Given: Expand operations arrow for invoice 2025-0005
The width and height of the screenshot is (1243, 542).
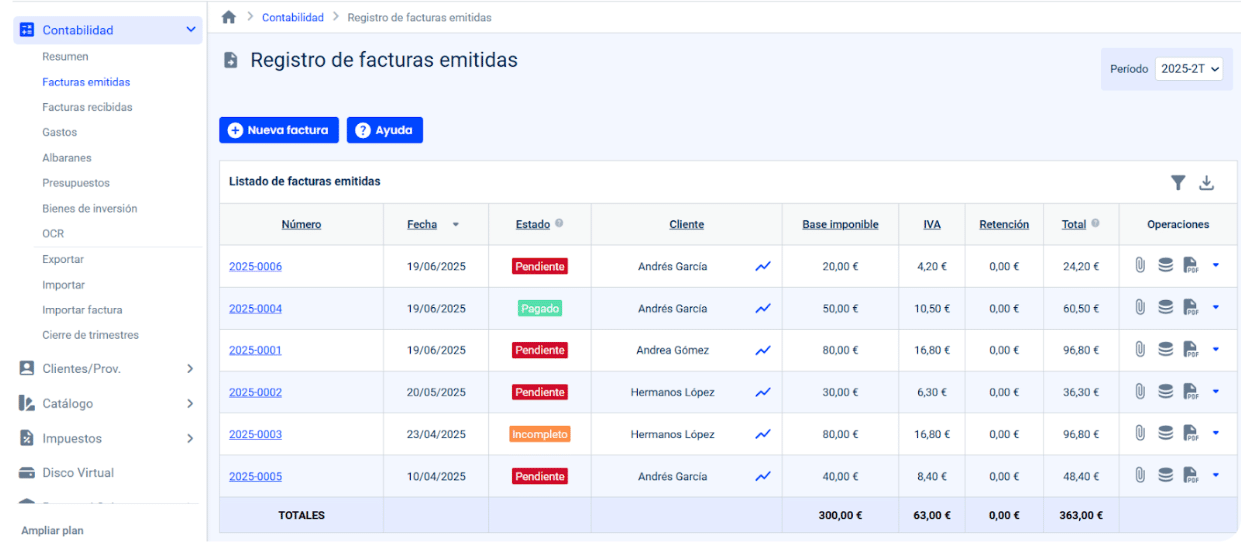Looking at the screenshot, I should coord(1216,476).
